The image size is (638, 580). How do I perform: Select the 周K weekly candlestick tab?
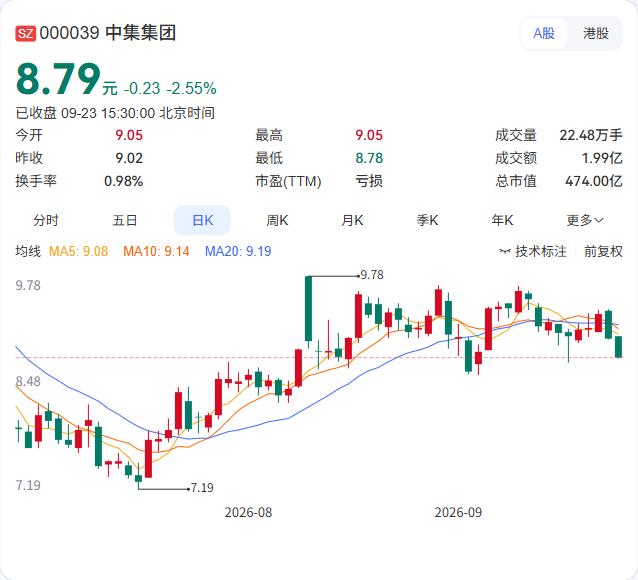tap(277, 221)
